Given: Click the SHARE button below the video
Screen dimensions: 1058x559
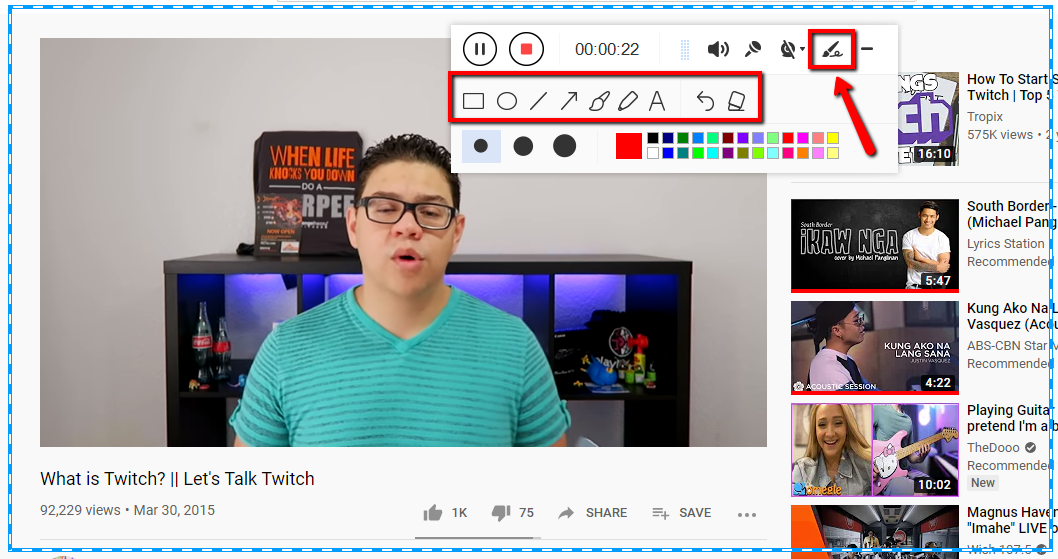Looking at the screenshot, I should coord(593,513).
